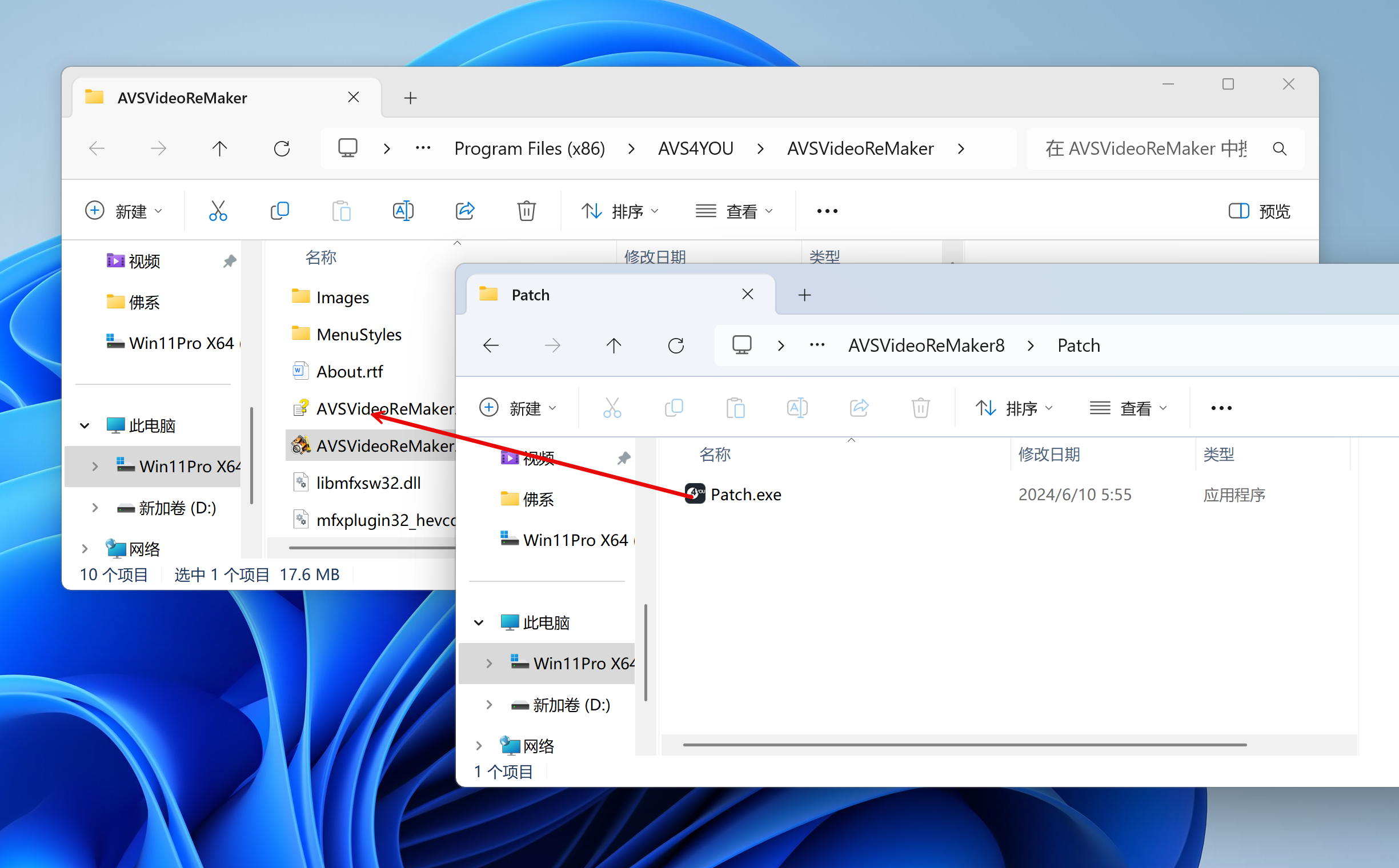Viewport: 1399px width, 868px height.
Task: Add new tab in AVSVideoReMaker window
Action: (410, 98)
